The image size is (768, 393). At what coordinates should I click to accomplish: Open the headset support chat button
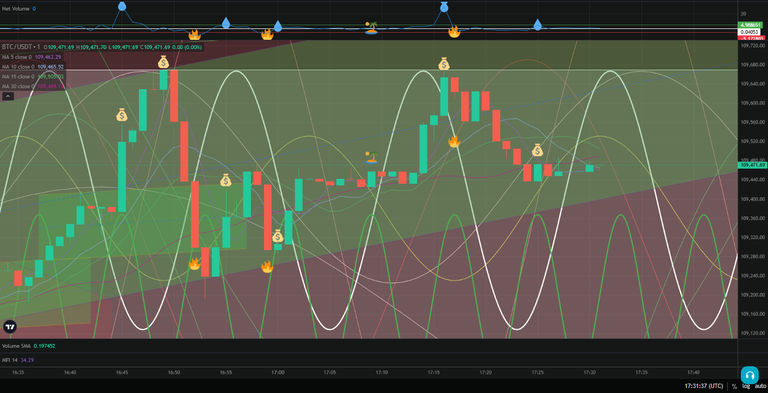(x=749, y=375)
